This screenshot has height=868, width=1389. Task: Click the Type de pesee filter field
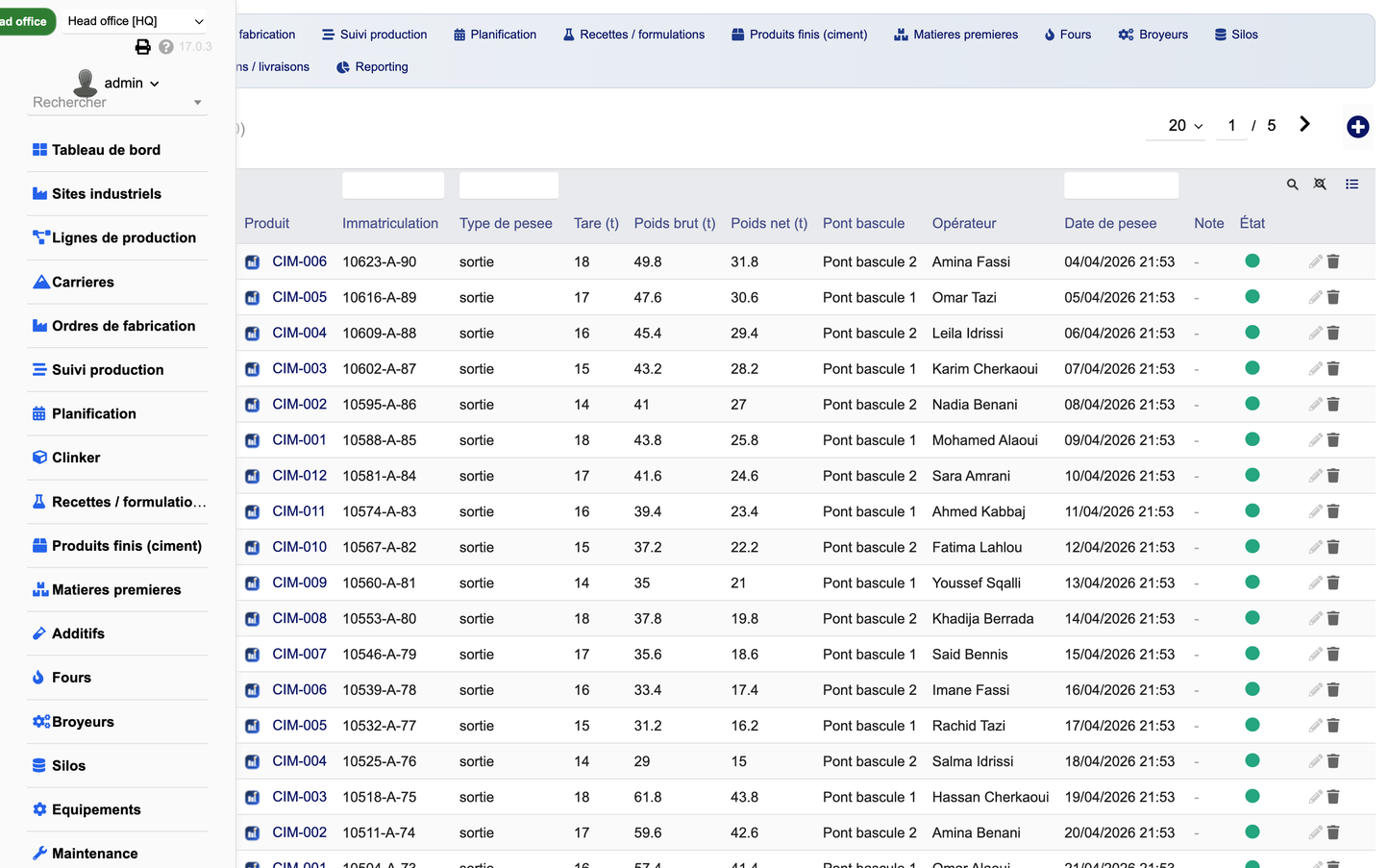click(508, 185)
